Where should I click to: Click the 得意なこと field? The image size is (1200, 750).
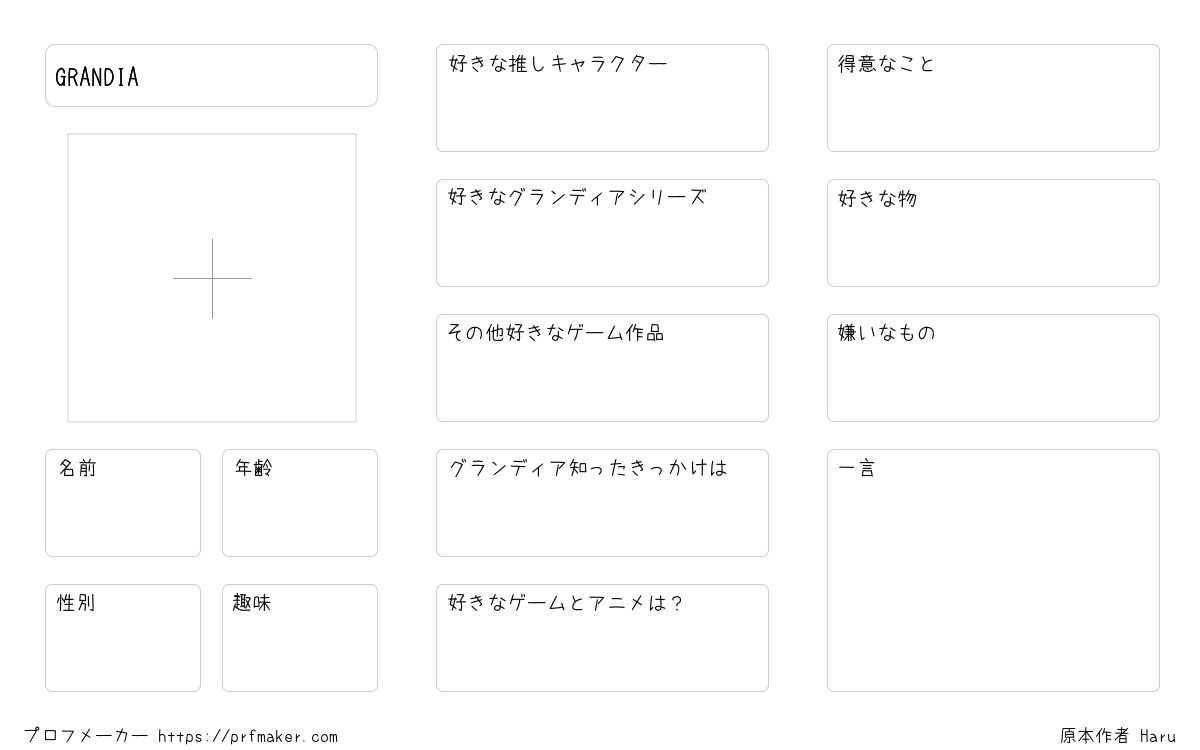993,98
